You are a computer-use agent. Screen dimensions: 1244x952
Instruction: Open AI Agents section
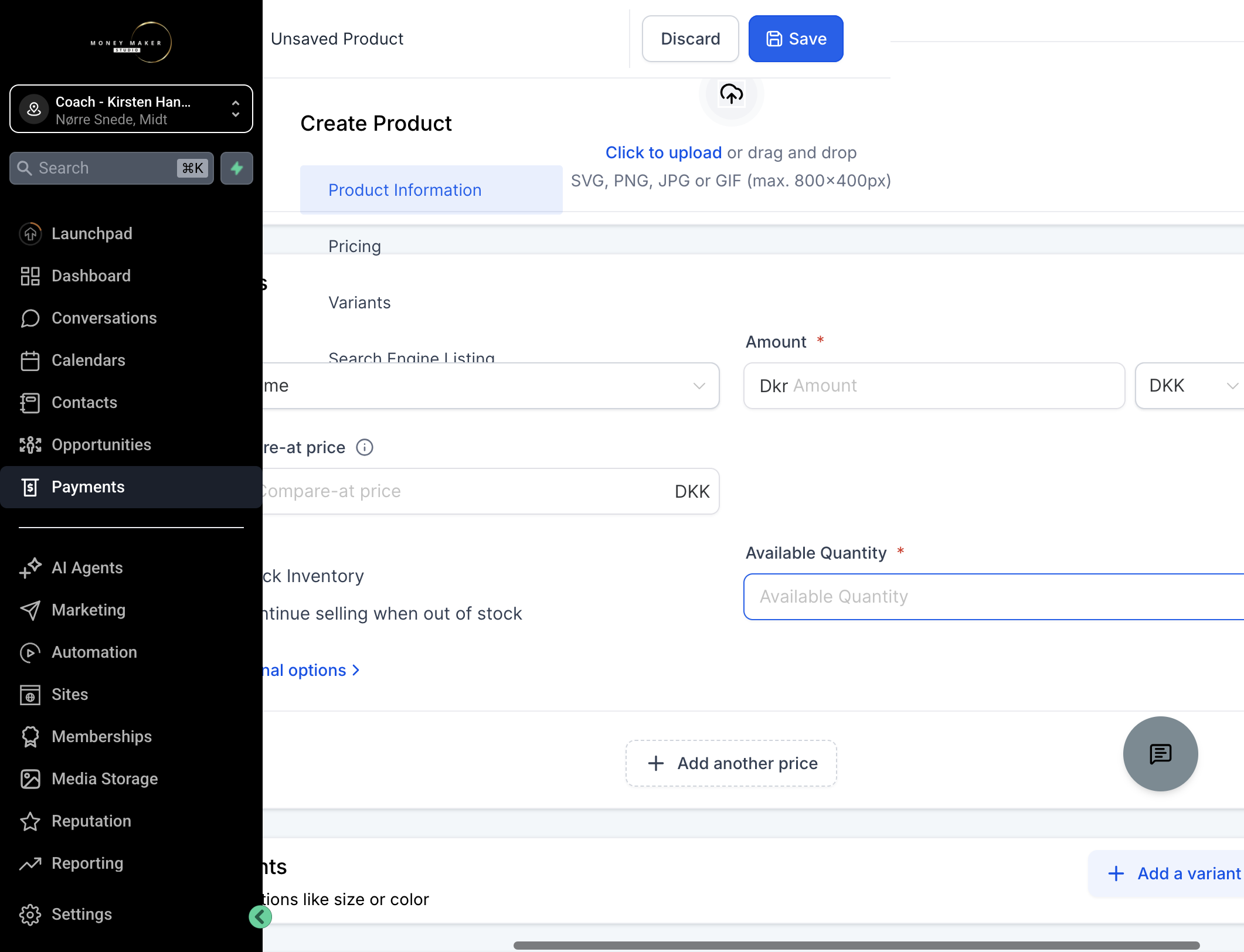click(131, 567)
